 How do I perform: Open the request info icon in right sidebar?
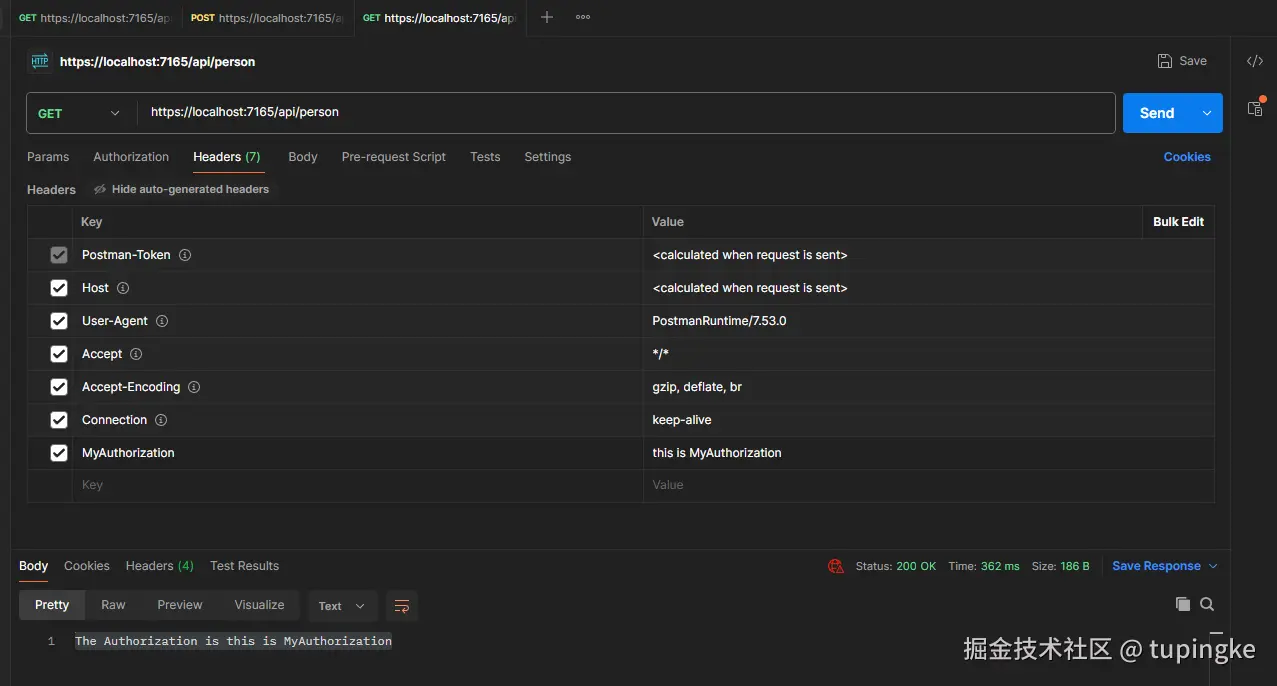[1255, 108]
